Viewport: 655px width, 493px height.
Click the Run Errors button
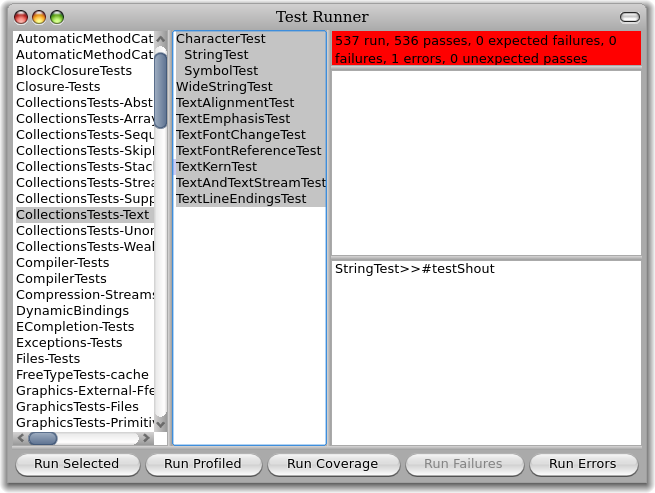pyautogui.click(x=583, y=464)
